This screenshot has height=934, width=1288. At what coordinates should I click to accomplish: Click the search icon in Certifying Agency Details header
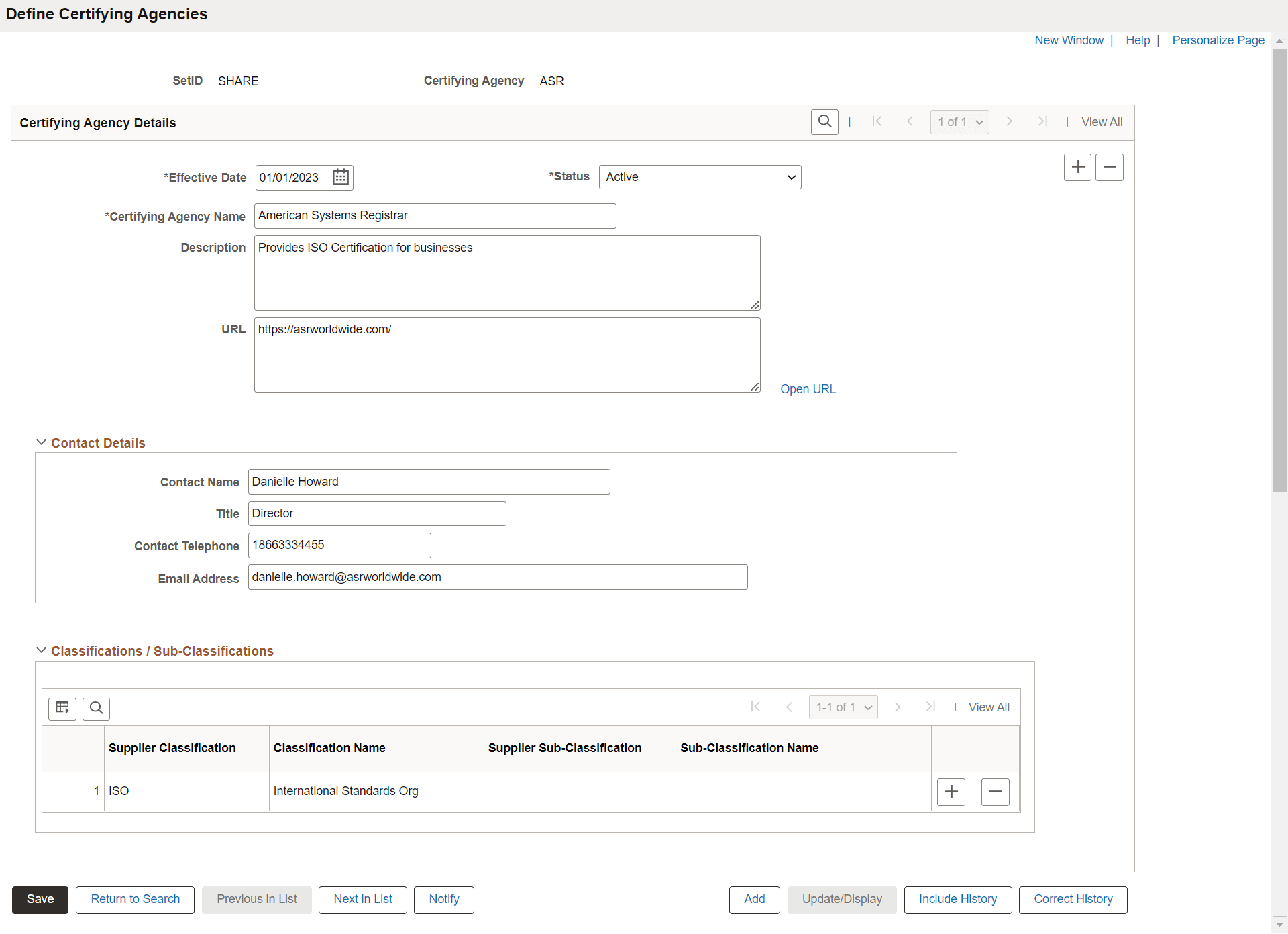tap(824, 122)
